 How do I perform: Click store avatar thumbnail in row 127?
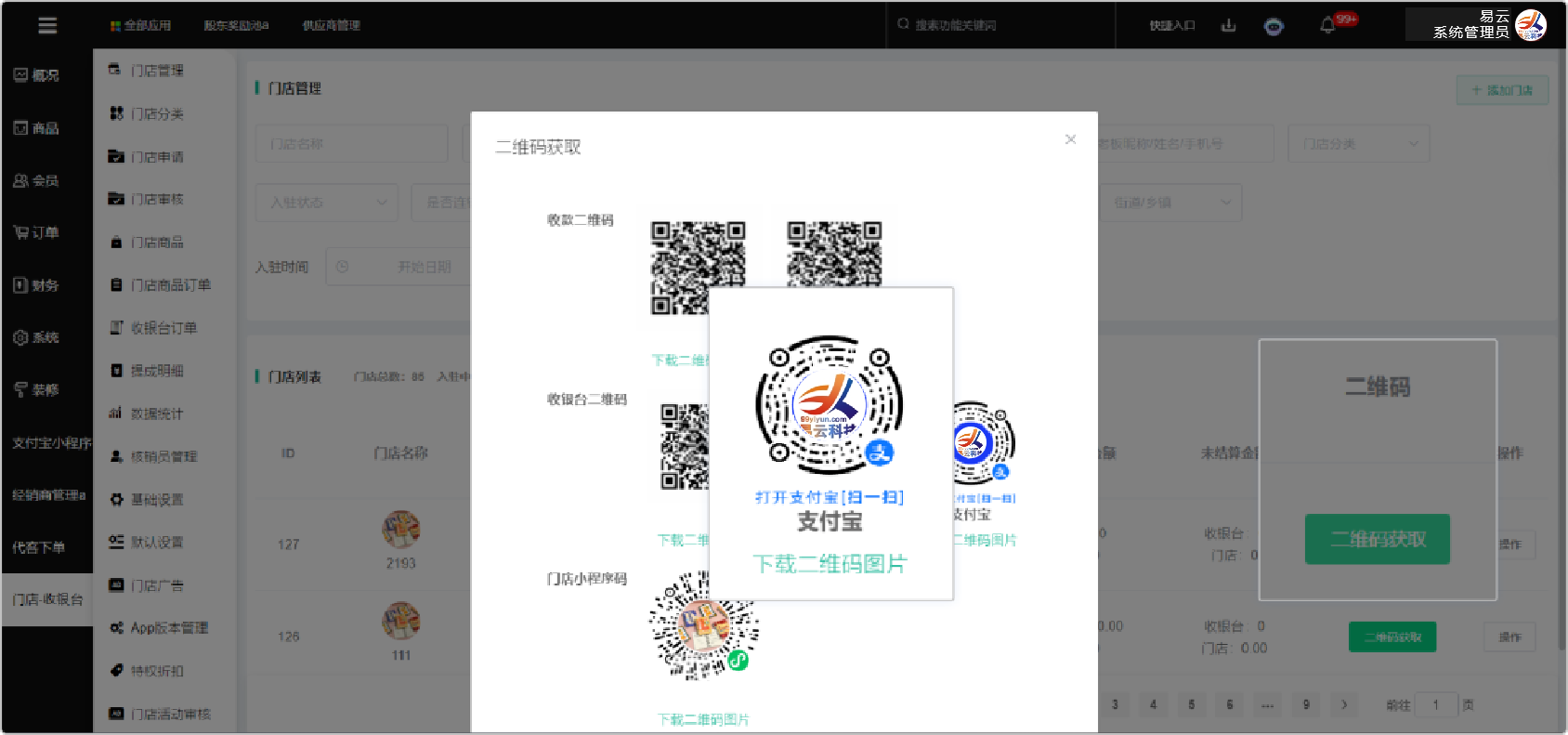(401, 530)
